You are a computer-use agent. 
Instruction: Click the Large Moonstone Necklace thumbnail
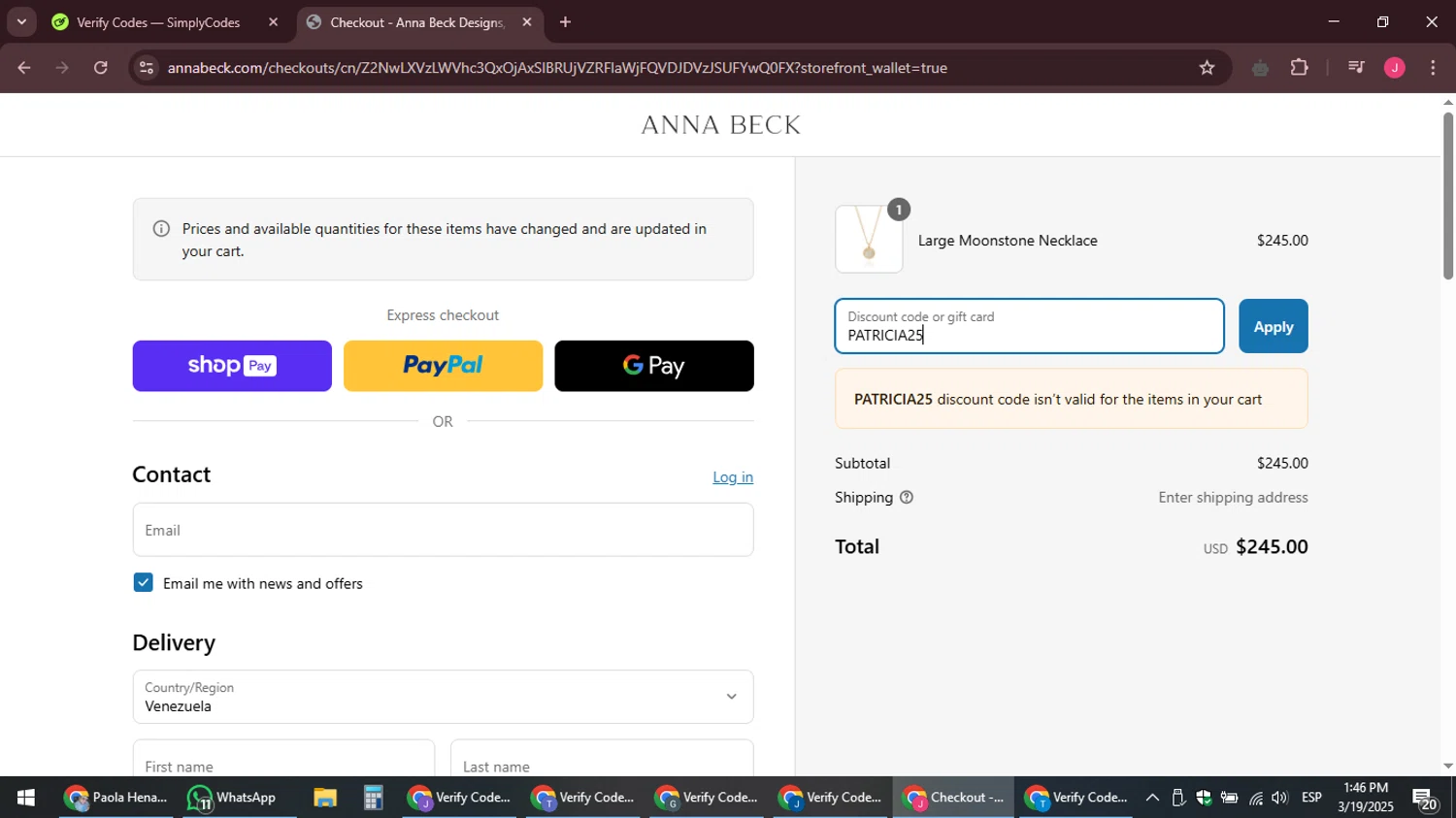[x=869, y=239]
